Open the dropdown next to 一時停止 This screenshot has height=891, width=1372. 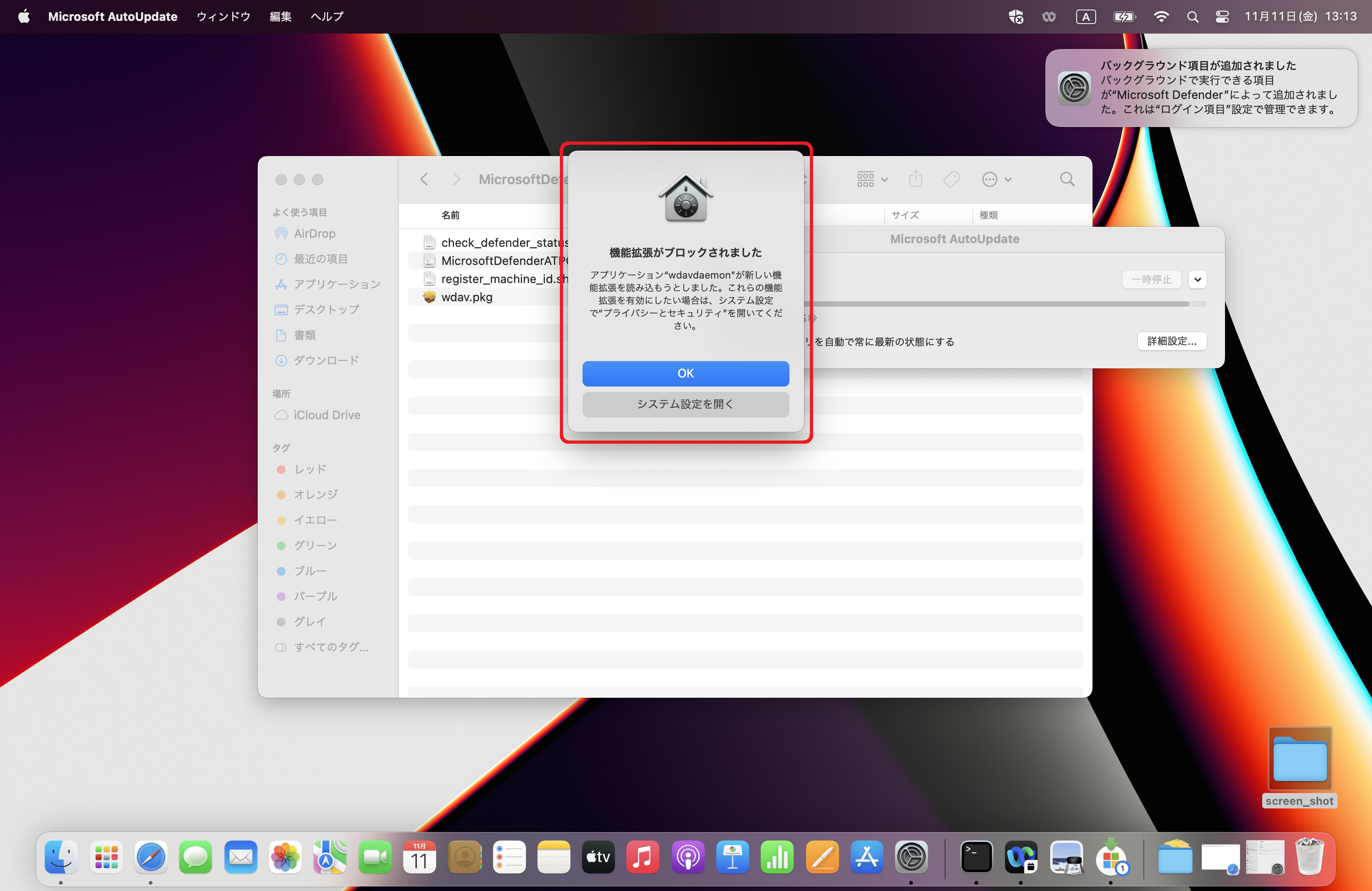click(x=1197, y=279)
